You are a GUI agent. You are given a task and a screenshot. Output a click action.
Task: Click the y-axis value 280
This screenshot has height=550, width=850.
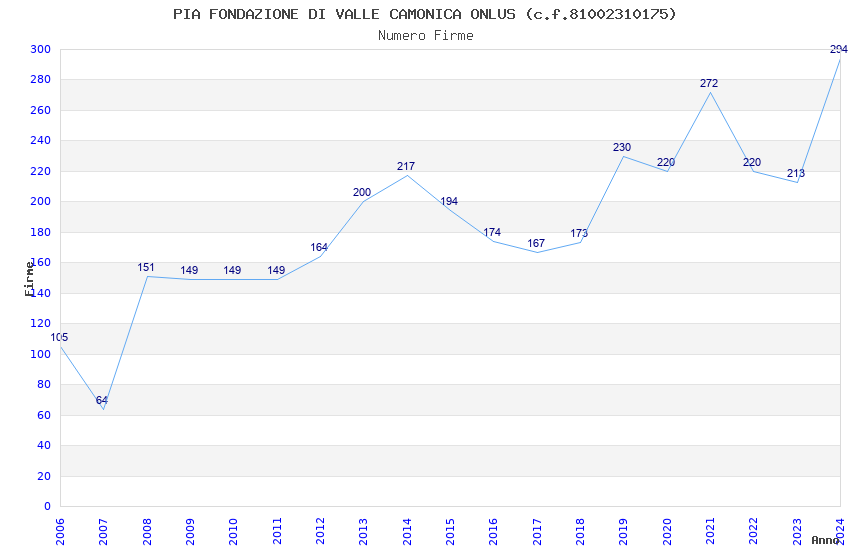[40, 80]
